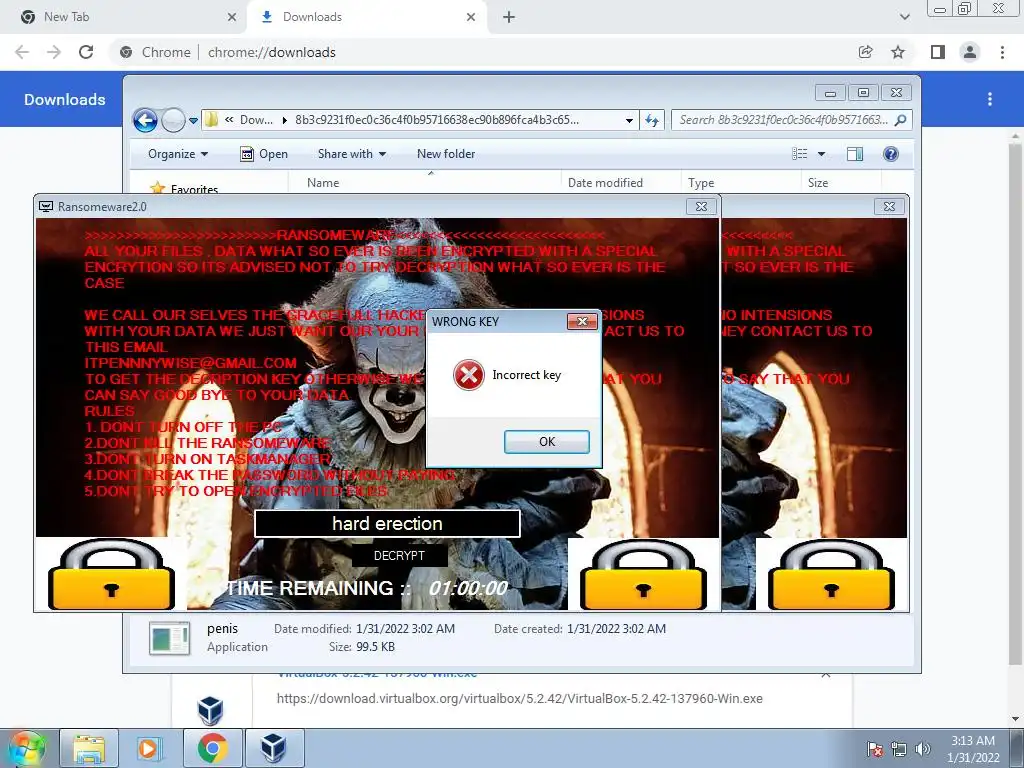Click the Chrome back navigation arrow
The image size is (1024, 768).
tap(22, 52)
